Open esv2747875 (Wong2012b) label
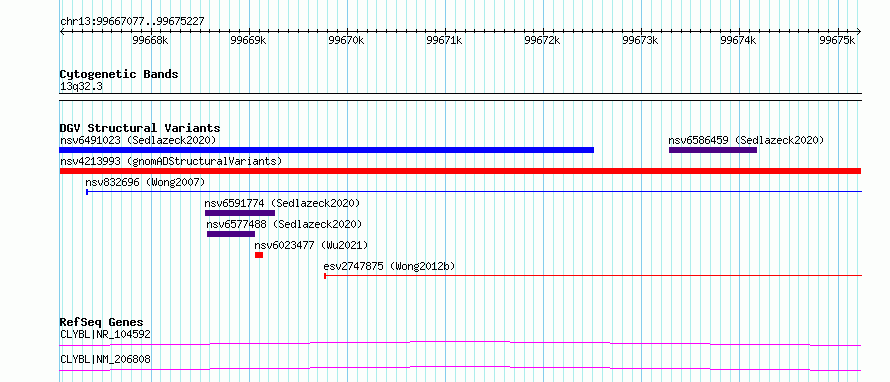 tap(389, 266)
